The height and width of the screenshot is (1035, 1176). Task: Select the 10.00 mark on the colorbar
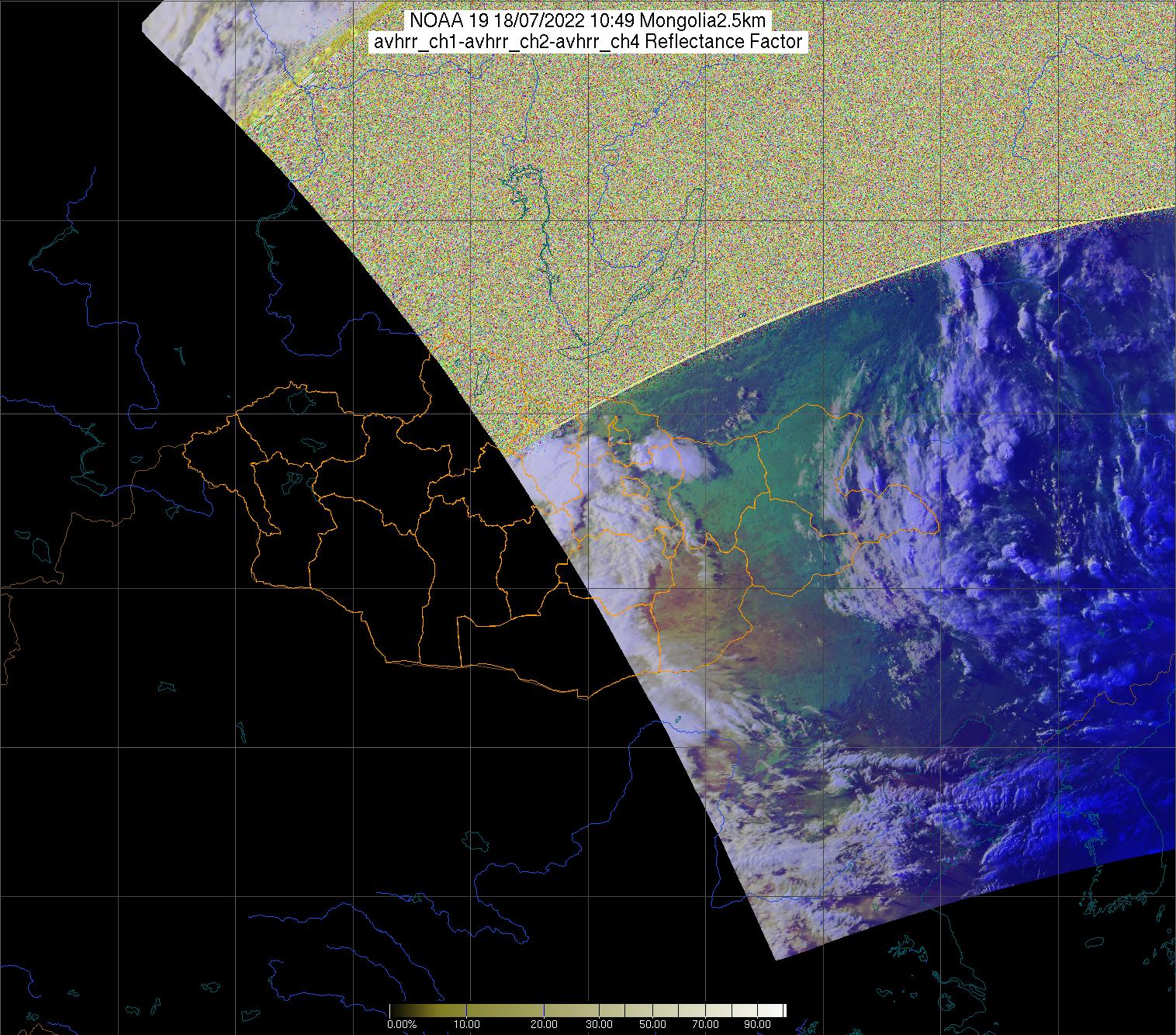tap(466, 1024)
